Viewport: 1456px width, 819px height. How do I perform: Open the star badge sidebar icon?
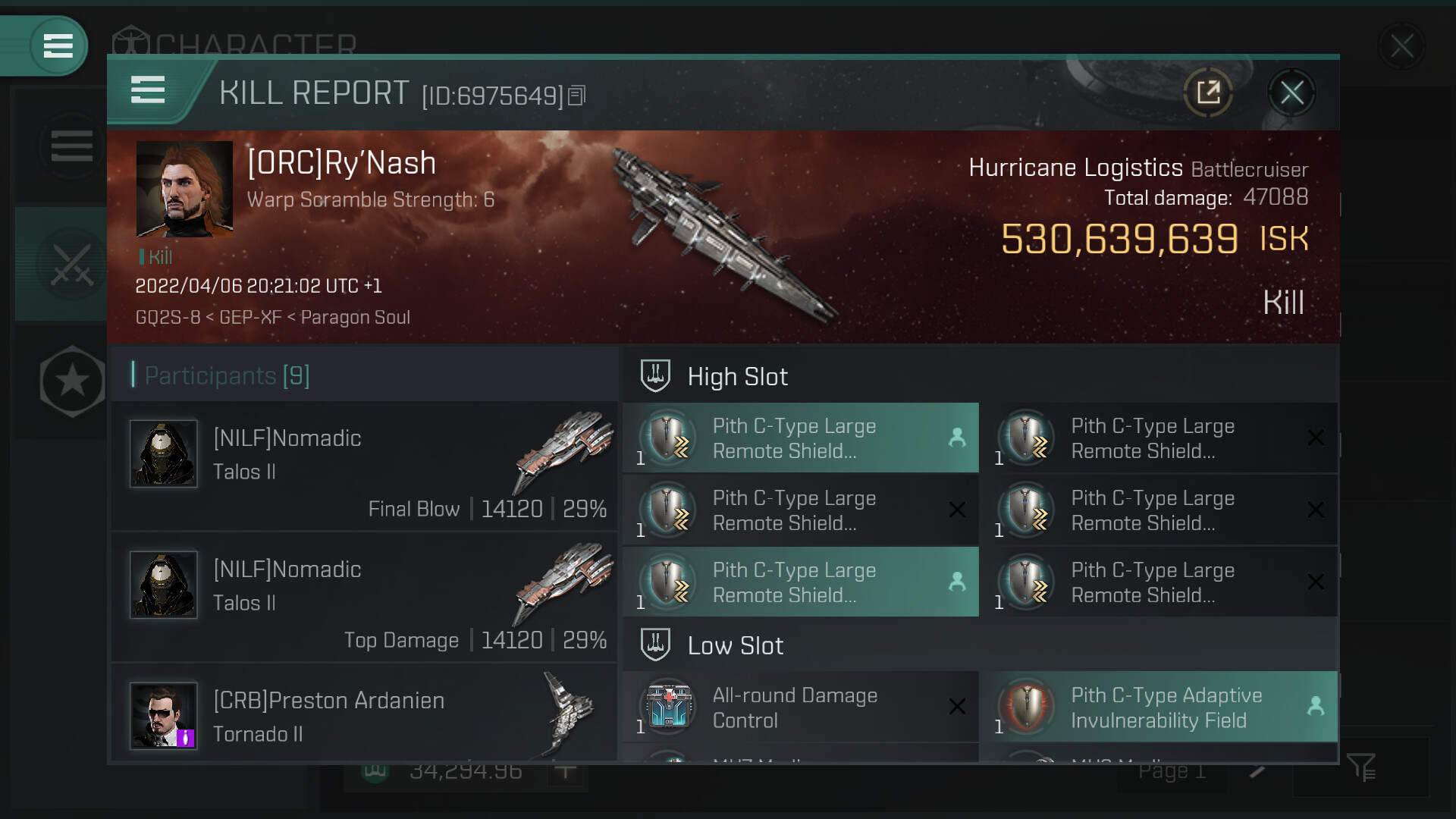click(x=72, y=381)
